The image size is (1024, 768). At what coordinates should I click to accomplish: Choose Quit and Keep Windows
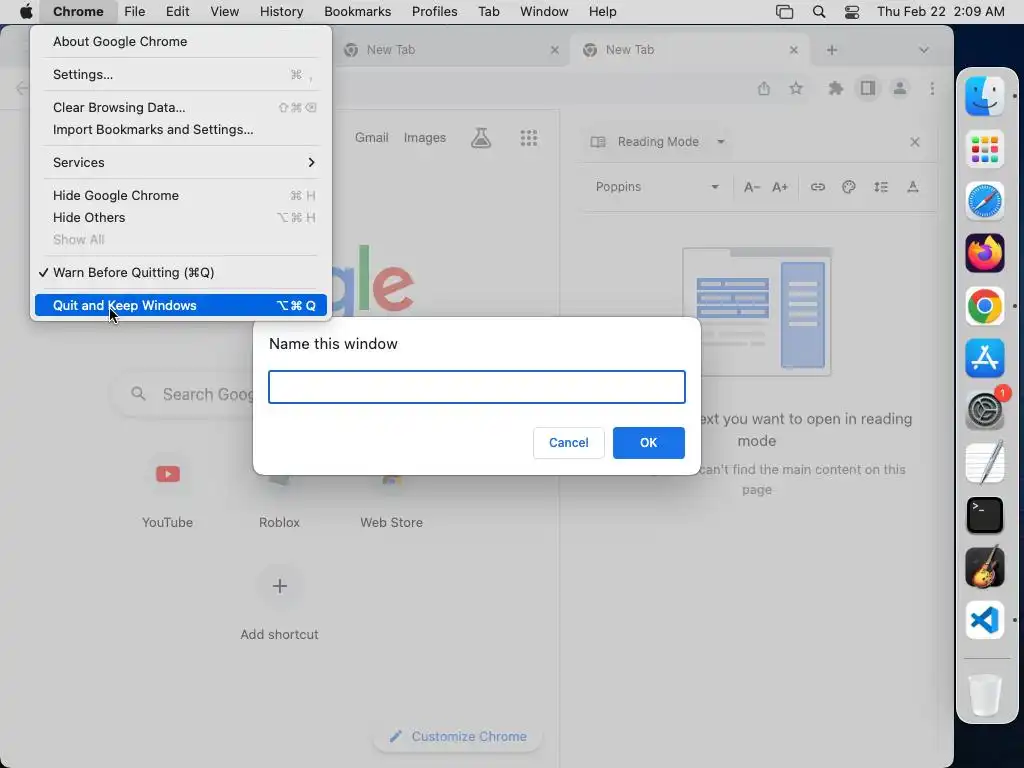181,305
